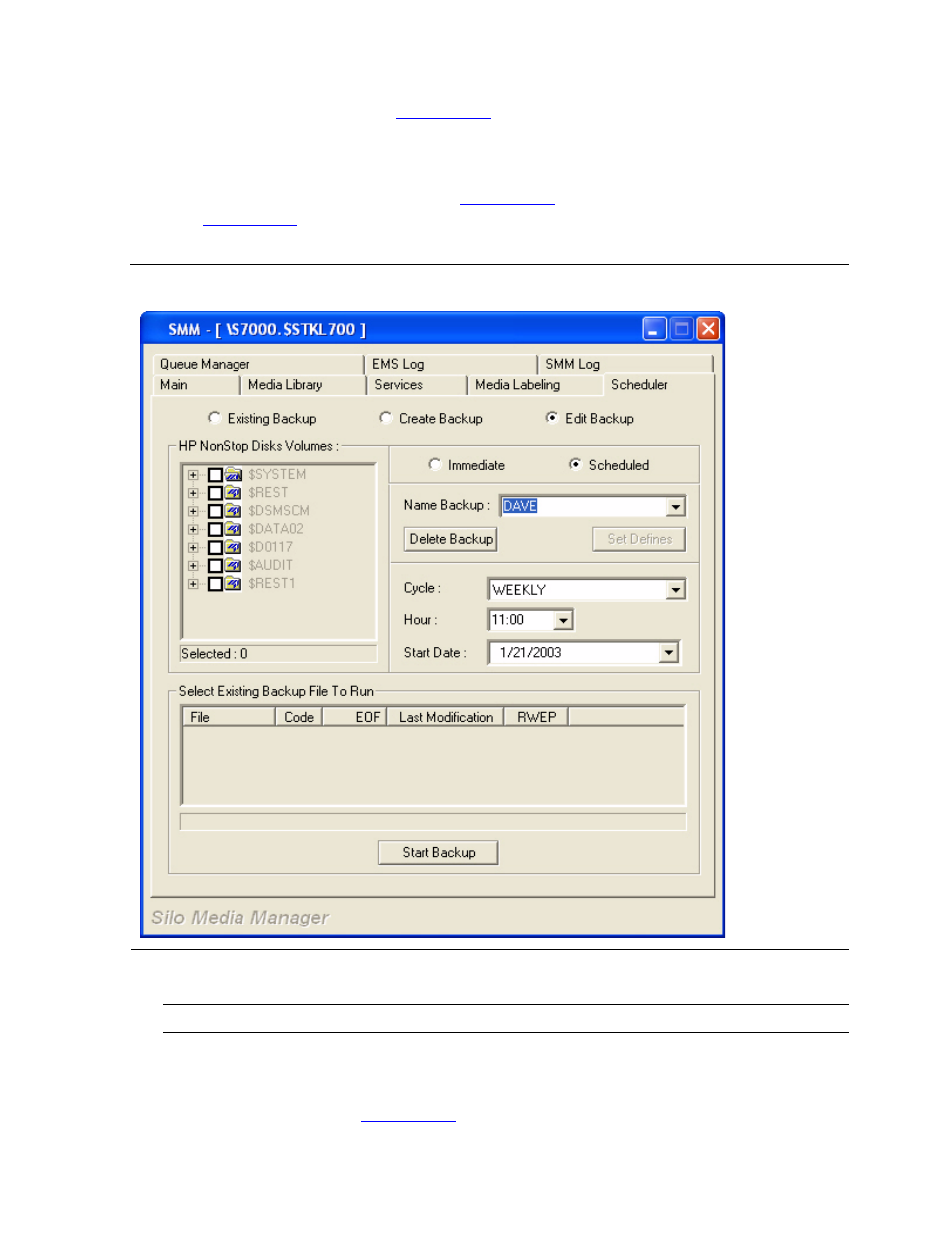The width and height of the screenshot is (952, 1233).
Task: Click the $SYSTEM volume label
Action: [x=277, y=475]
